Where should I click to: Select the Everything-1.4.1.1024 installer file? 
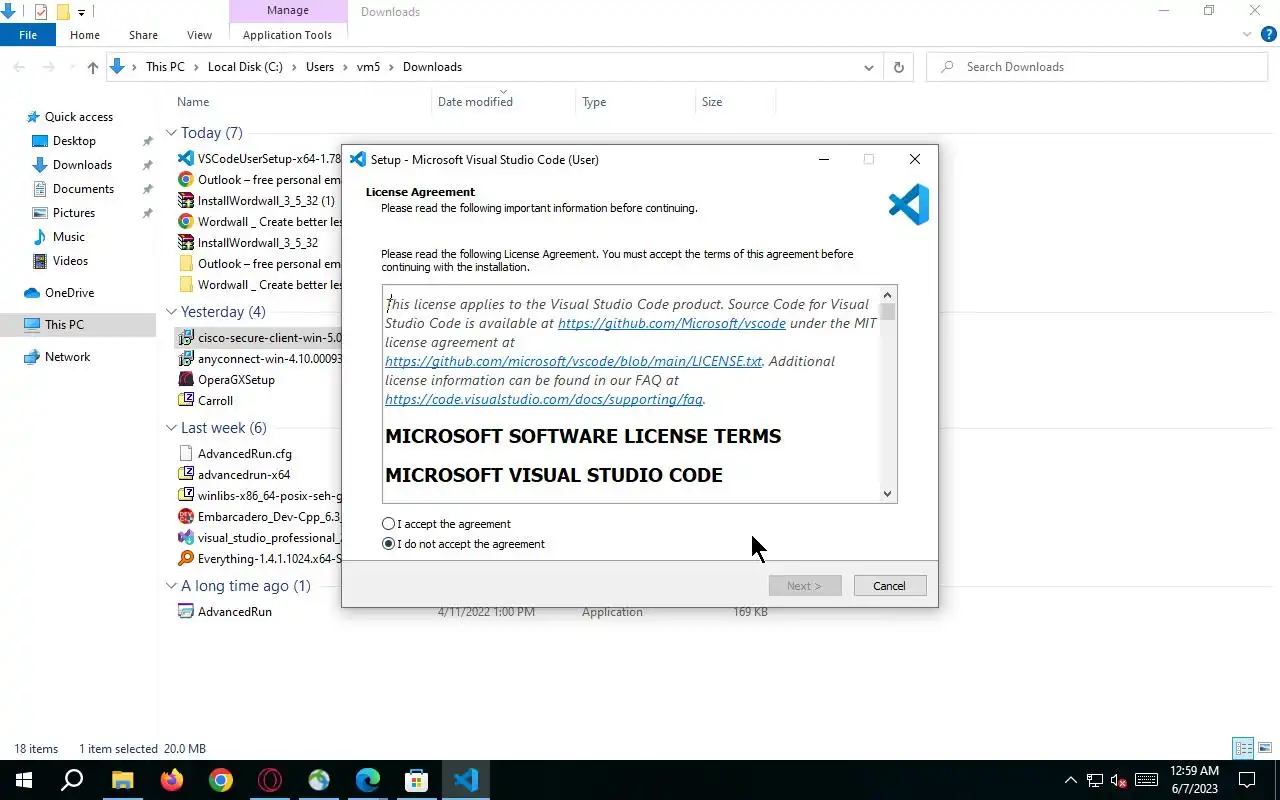click(259, 559)
